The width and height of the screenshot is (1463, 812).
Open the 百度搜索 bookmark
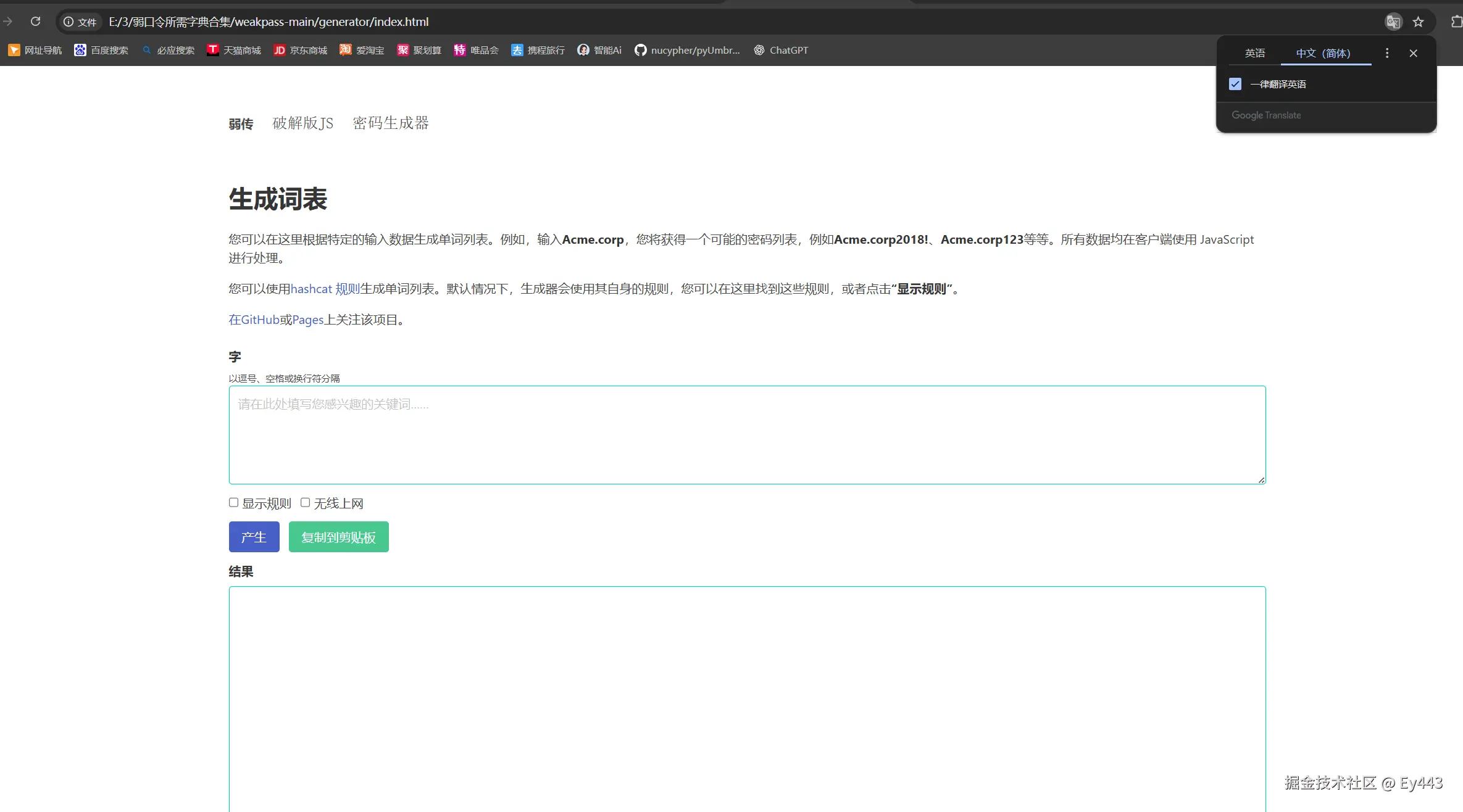click(x=101, y=50)
